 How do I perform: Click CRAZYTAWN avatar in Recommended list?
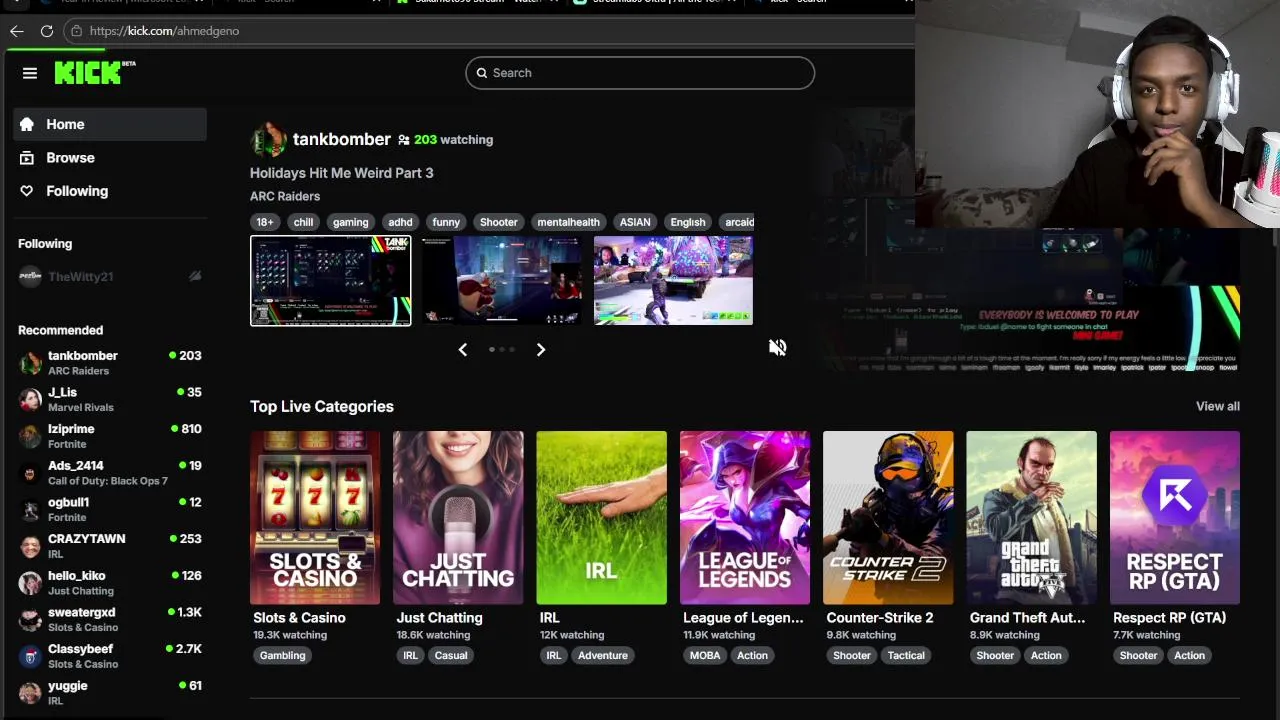[30, 546]
